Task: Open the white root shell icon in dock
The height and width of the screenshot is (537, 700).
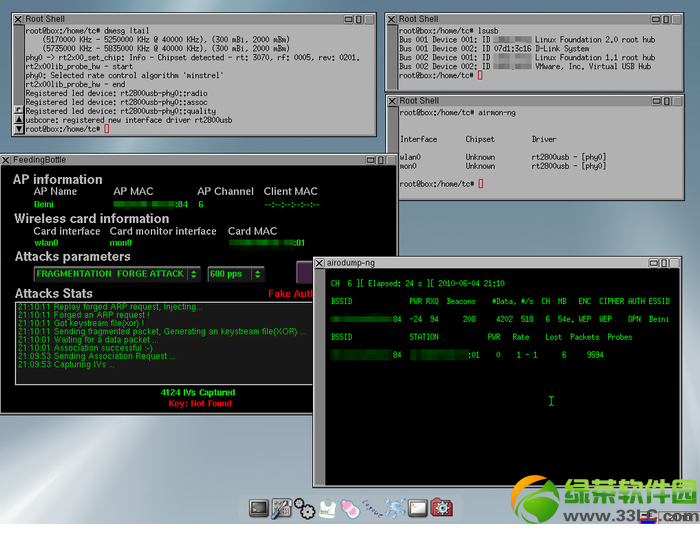Action: click(x=418, y=508)
